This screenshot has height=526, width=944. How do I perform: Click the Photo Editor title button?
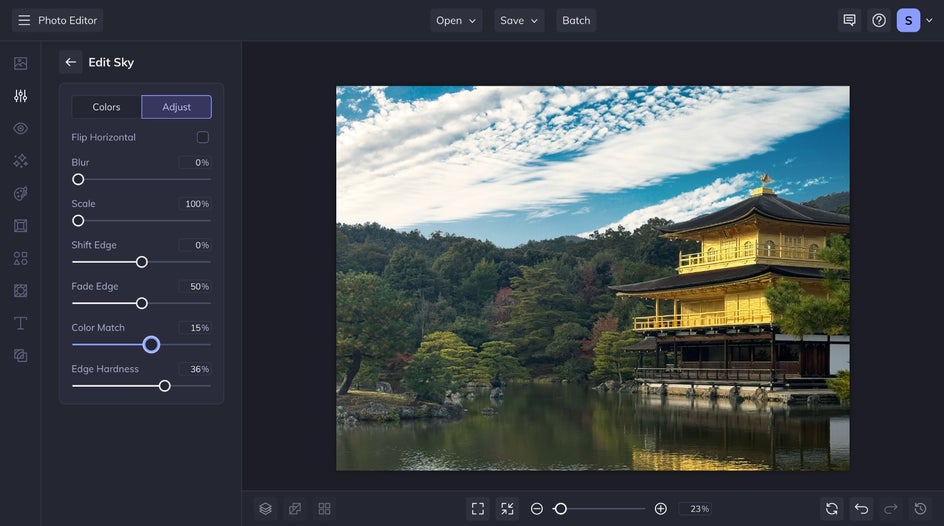coord(67,20)
